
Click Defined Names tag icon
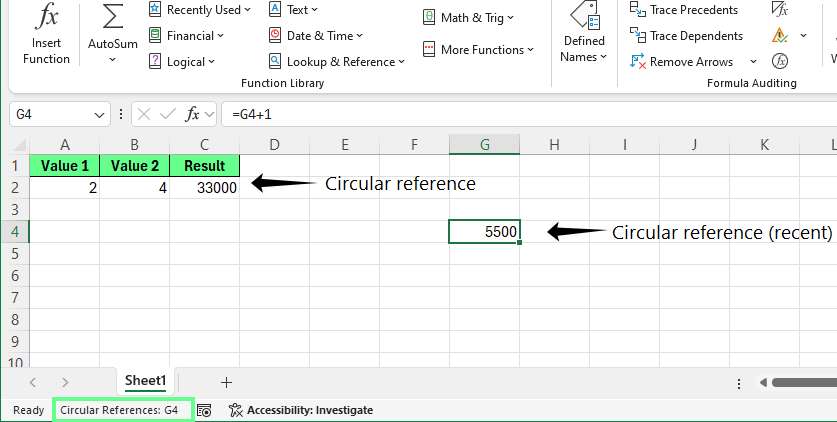pos(585,15)
